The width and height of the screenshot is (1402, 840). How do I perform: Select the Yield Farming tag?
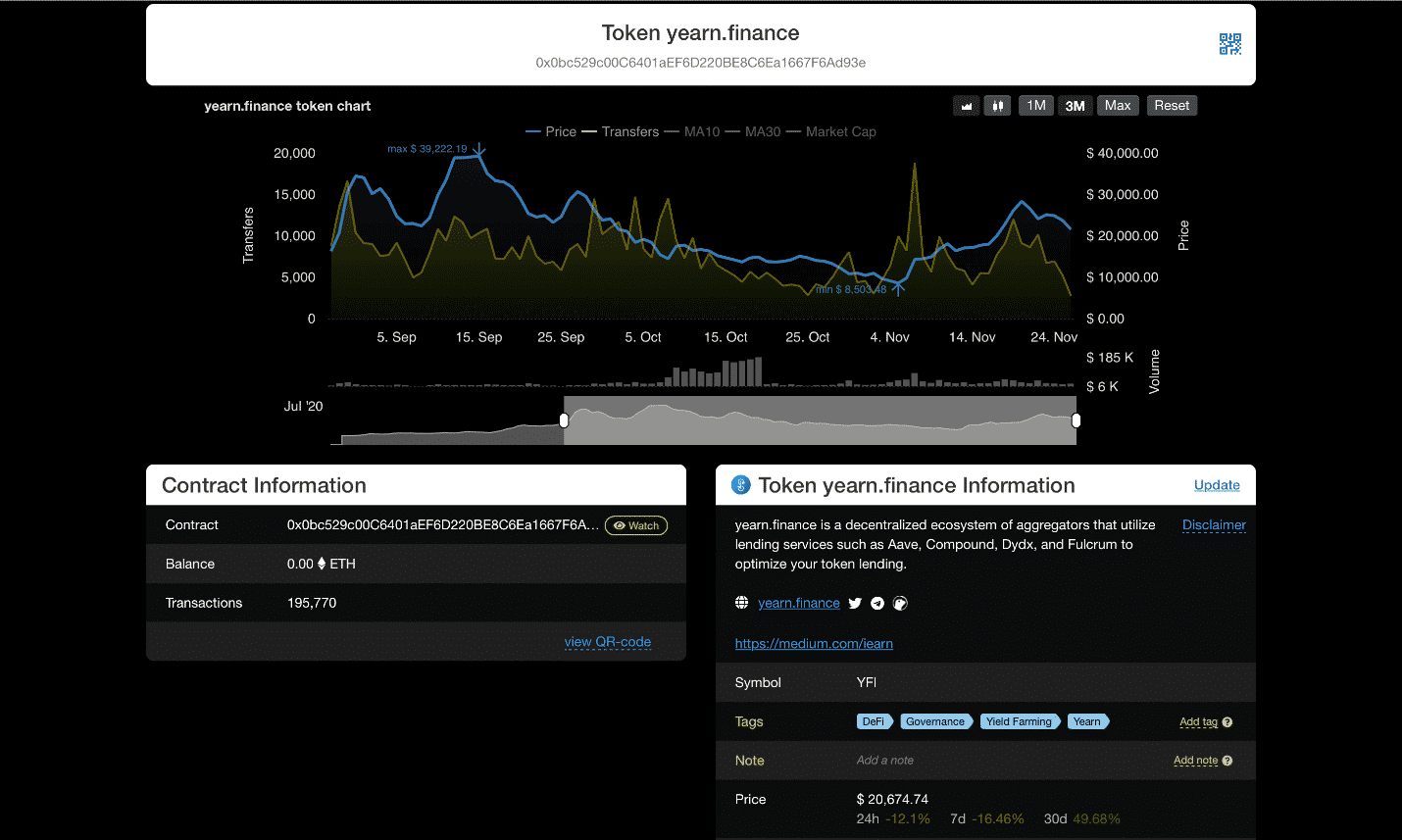pos(1020,721)
